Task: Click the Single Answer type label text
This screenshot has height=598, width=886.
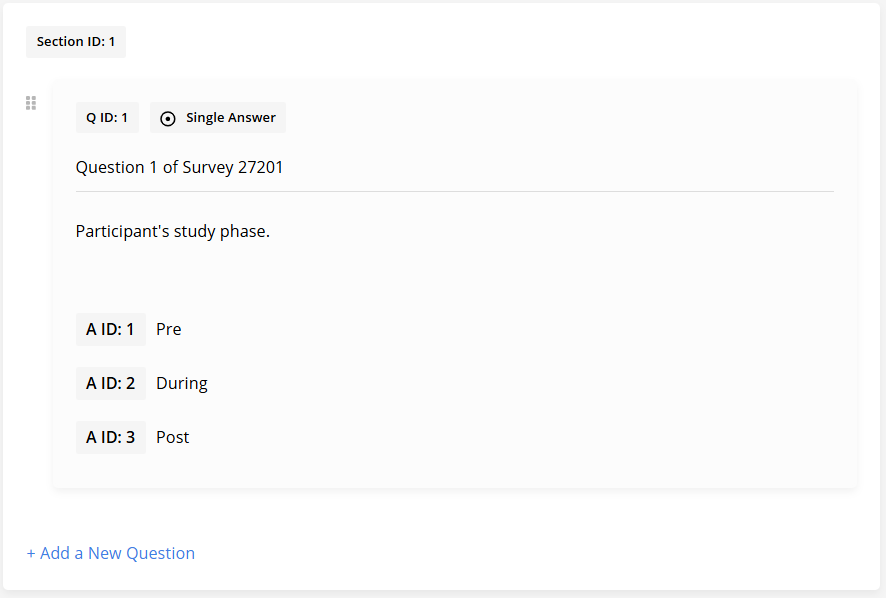Action: tap(231, 118)
